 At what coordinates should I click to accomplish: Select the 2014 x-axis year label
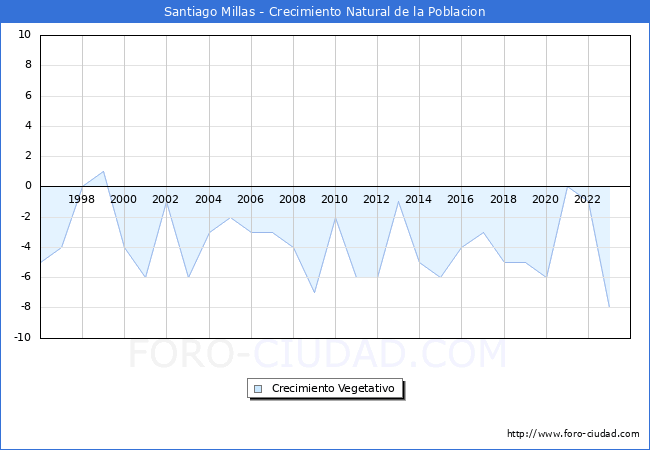[x=418, y=199]
